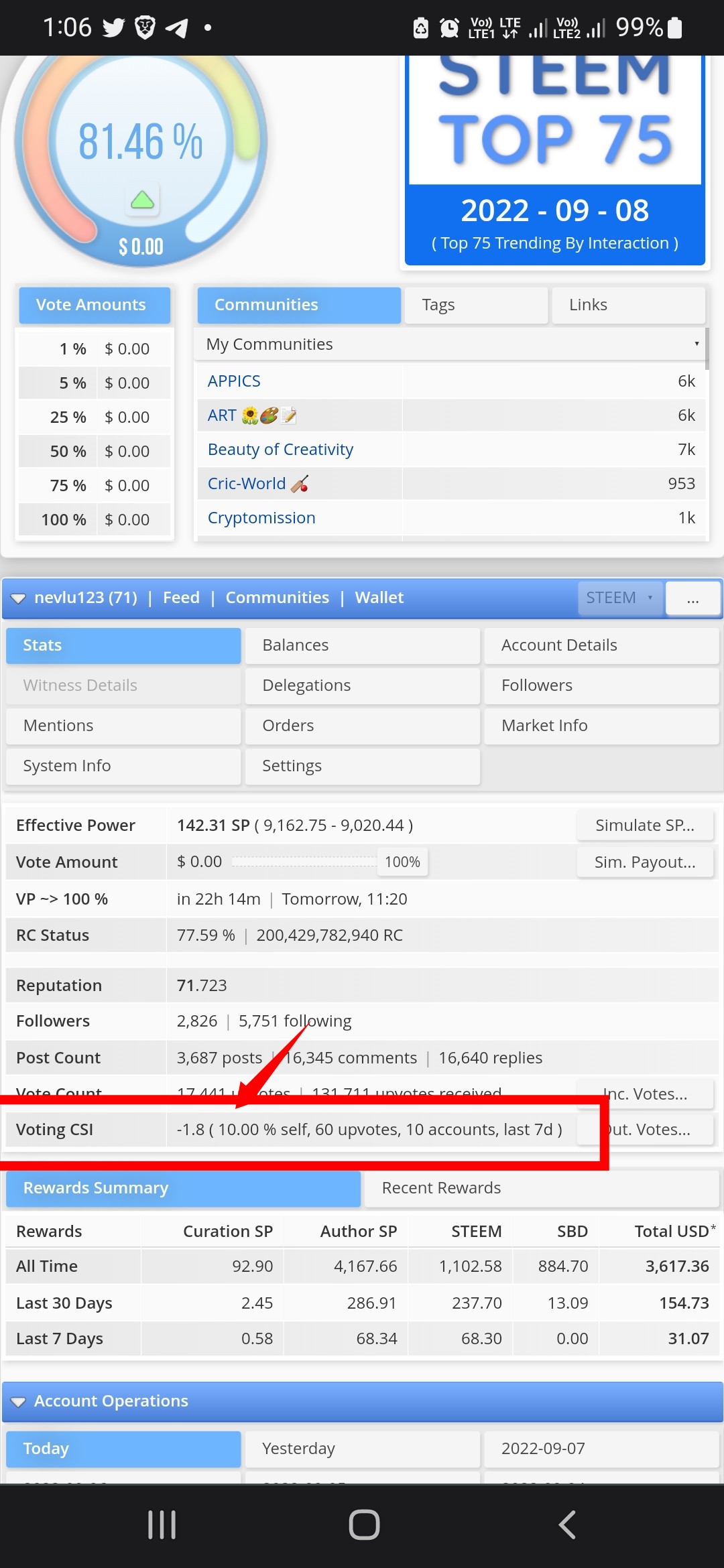Viewport: 724px width, 1568px height.
Task: Switch to Recent Rewards tab
Action: [x=541, y=1188]
